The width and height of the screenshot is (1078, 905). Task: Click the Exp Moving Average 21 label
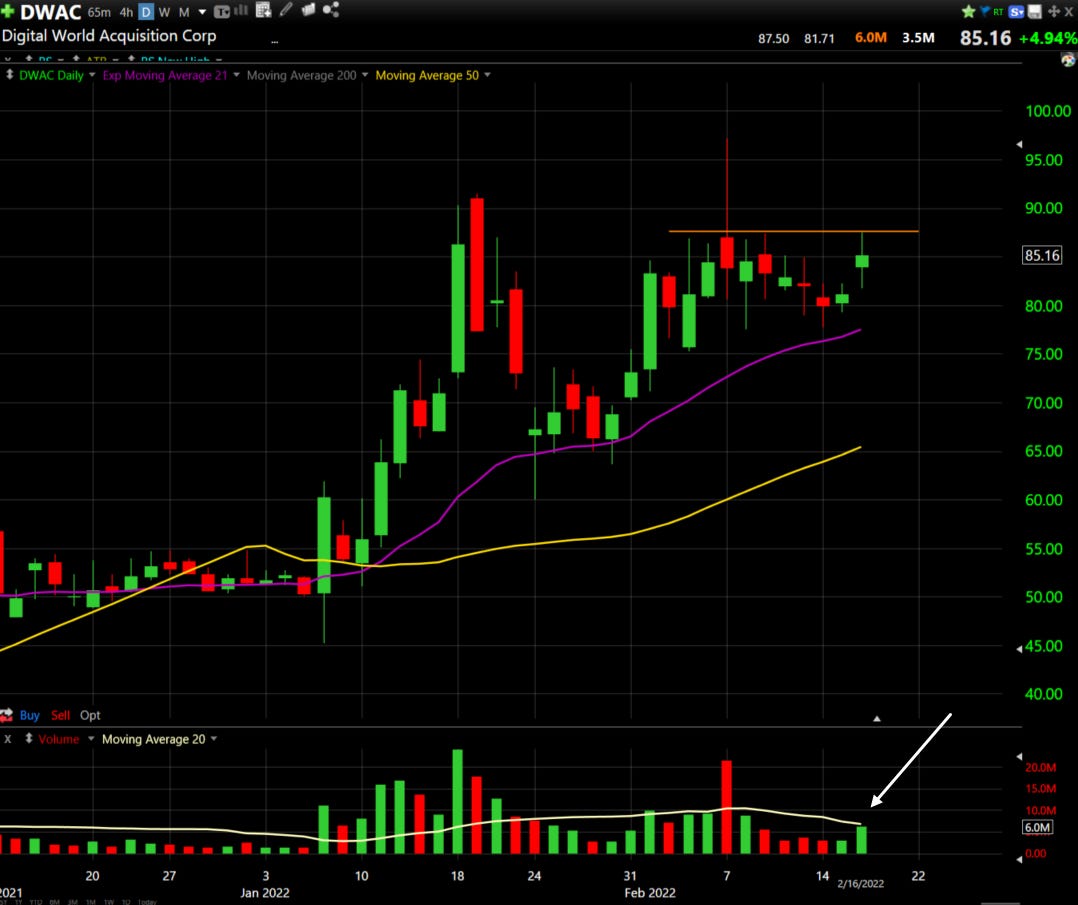[x=165, y=76]
